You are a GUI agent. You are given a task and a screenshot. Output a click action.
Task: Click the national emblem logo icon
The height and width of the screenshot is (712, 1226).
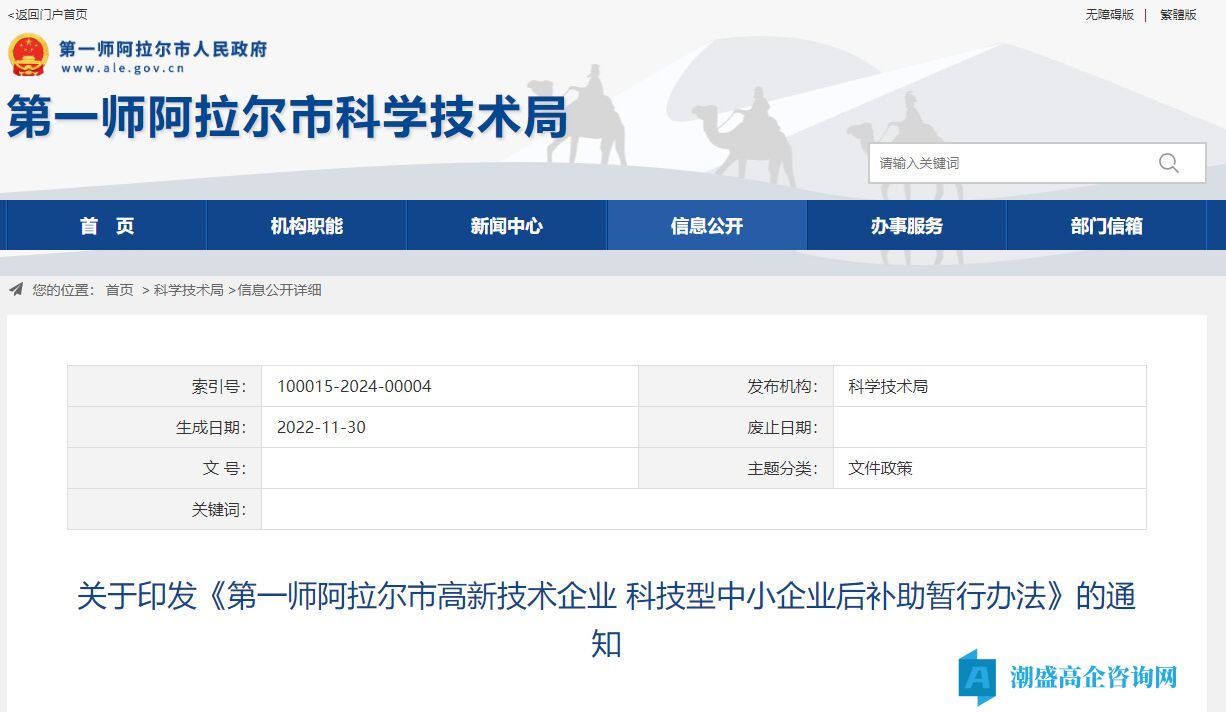click(28, 55)
